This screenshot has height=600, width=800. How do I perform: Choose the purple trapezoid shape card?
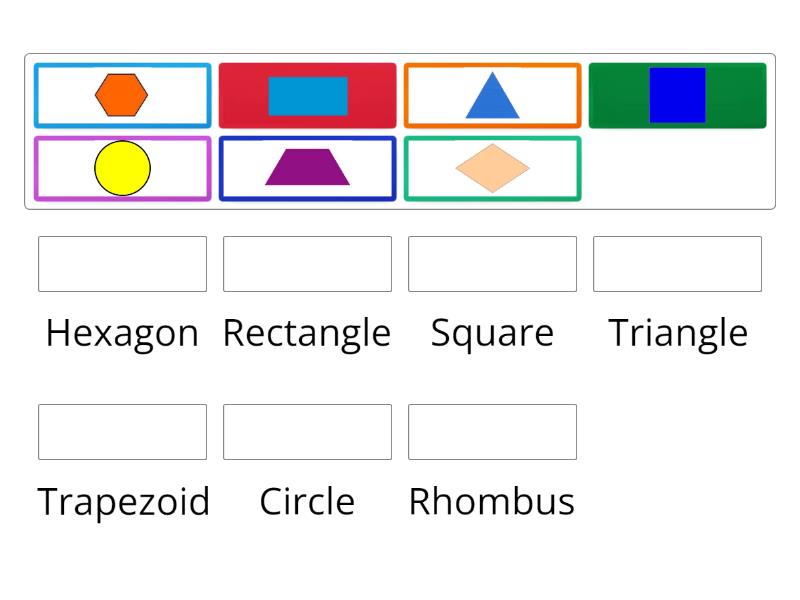(x=307, y=168)
